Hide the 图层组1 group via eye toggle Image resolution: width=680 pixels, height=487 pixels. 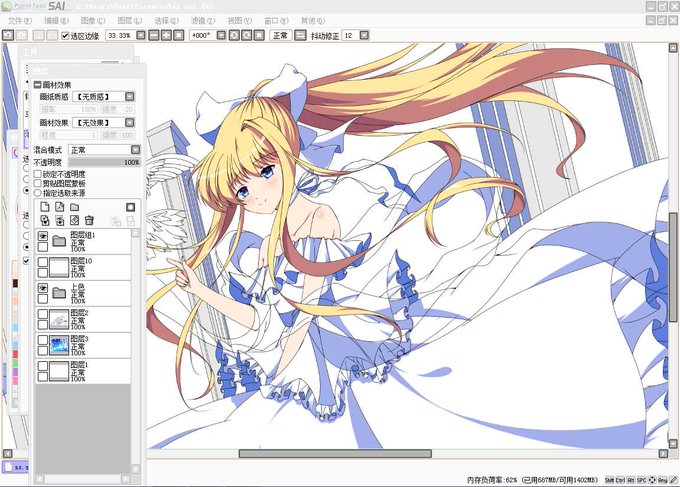[x=42, y=236]
